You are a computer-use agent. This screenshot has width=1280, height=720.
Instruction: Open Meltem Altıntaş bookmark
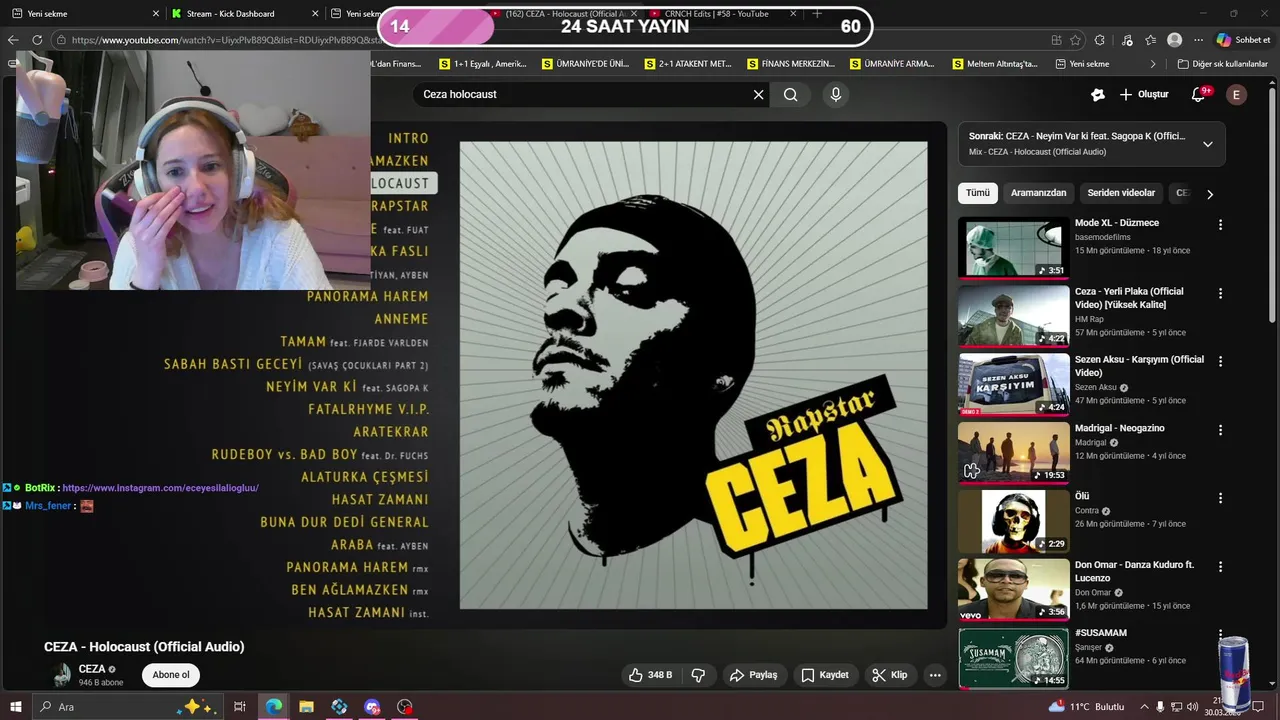994,64
